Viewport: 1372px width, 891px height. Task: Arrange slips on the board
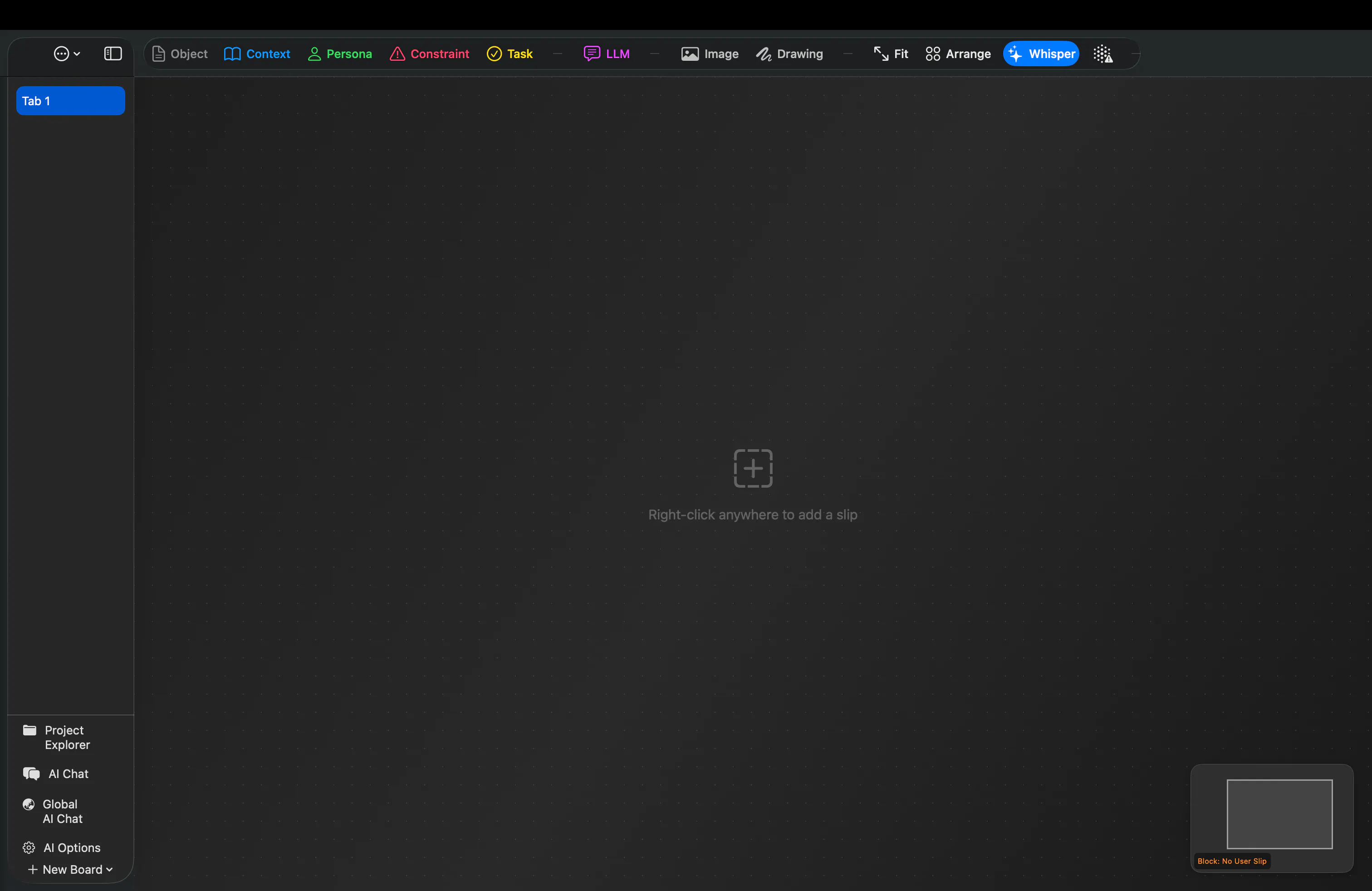tap(957, 54)
